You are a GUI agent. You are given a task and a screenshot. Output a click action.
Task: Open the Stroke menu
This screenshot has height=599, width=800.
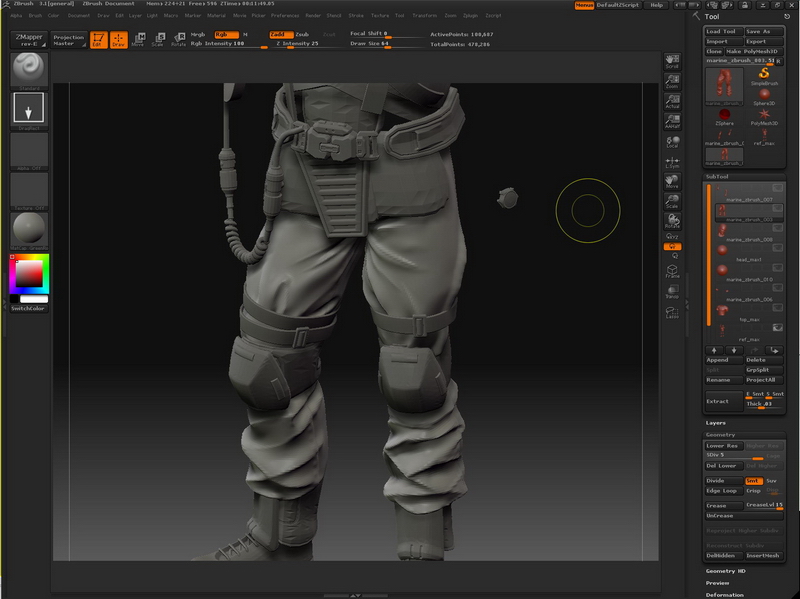356,15
